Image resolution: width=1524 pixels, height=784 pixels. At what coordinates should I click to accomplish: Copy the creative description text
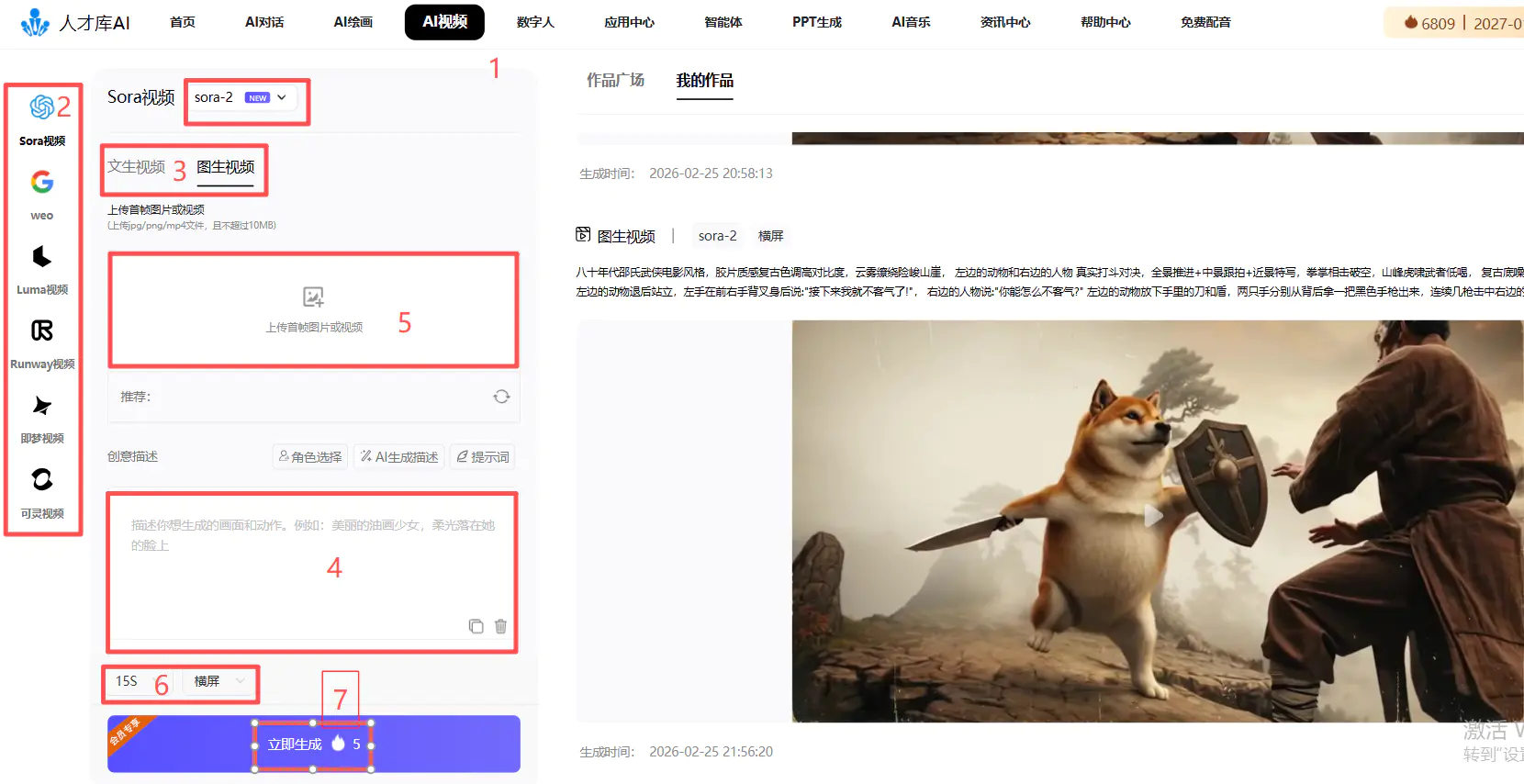click(x=476, y=626)
